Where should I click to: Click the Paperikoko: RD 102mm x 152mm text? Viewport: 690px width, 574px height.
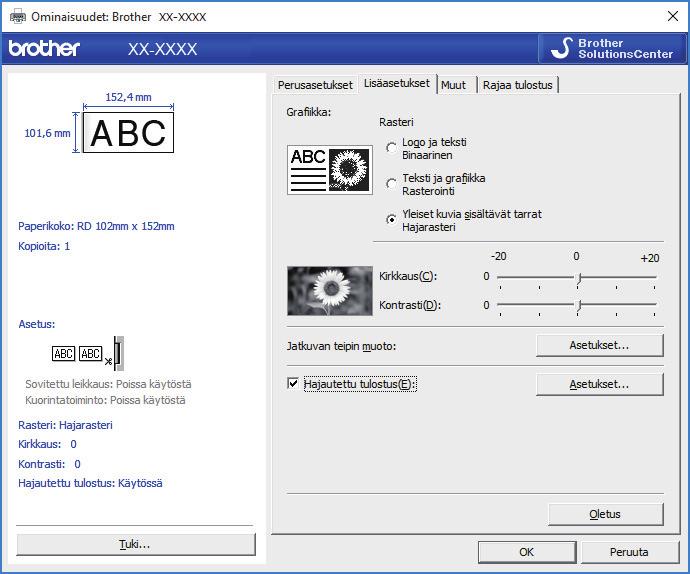(x=96, y=226)
